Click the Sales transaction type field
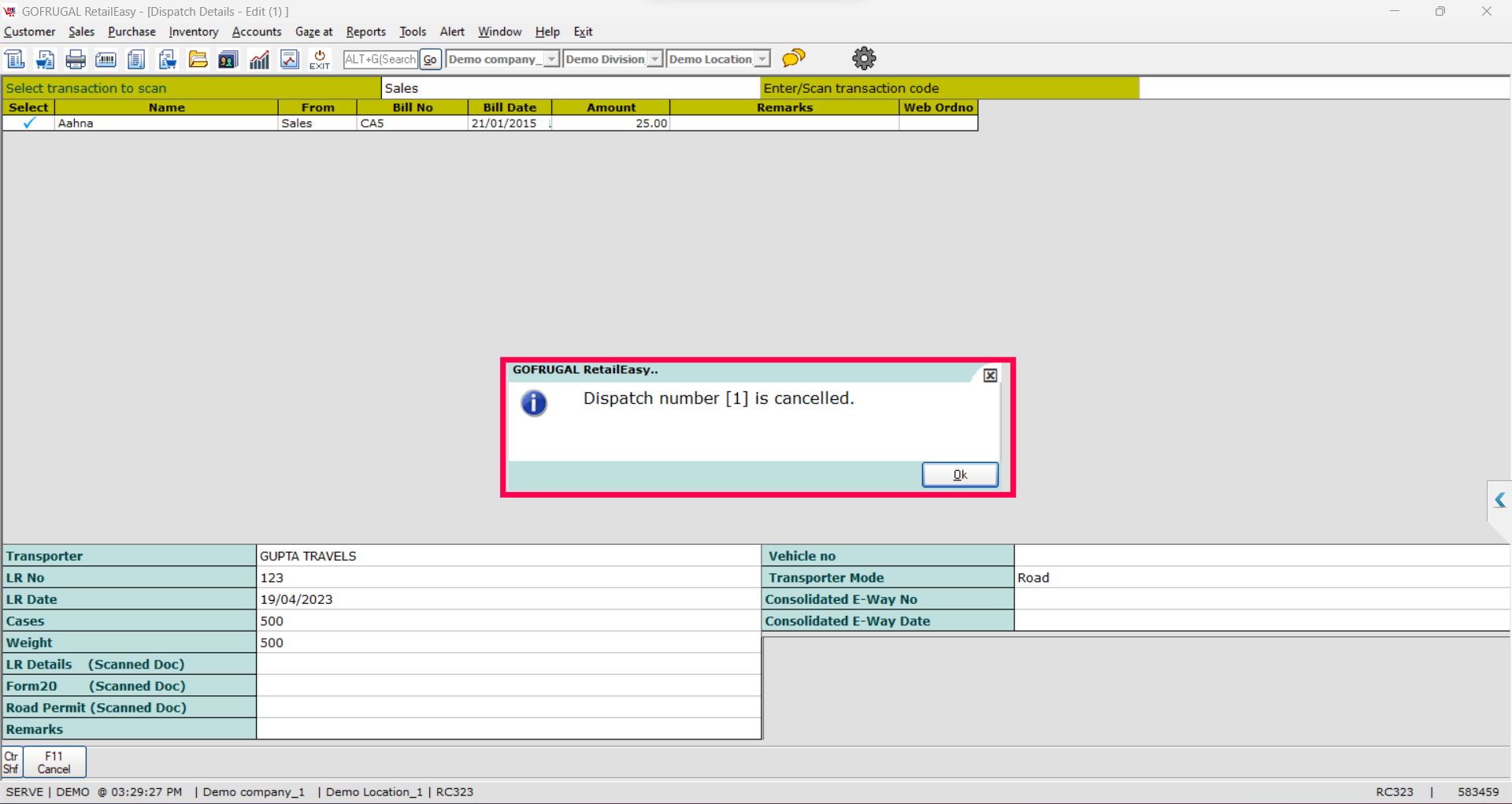 pyautogui.click(x=570, y=88)
